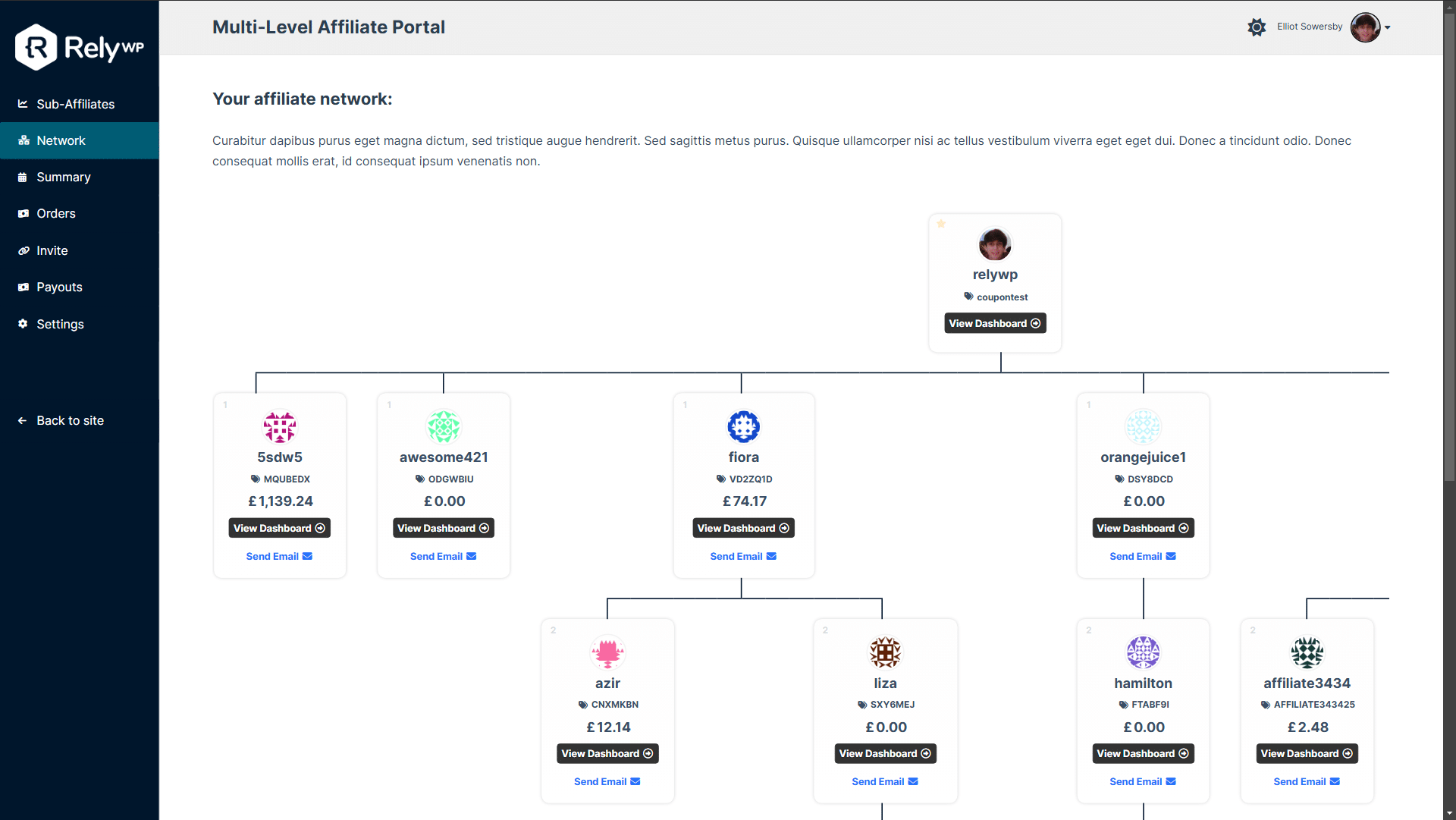Click the star badge on the relywp card

(942, 223)
